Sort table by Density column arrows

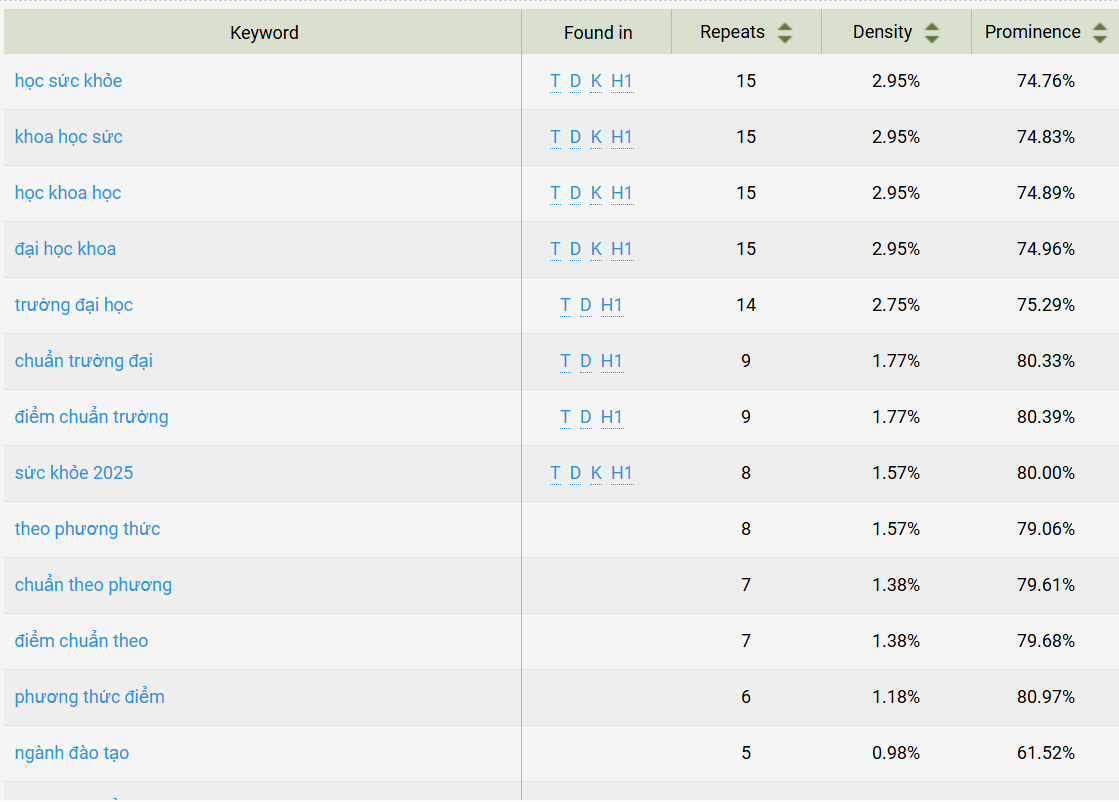click(x=932, y=33)
